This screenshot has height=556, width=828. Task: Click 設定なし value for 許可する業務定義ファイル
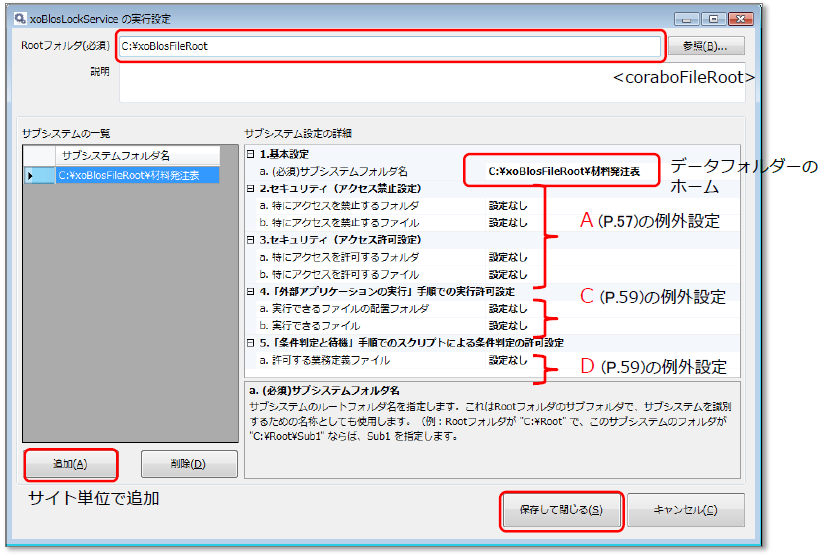tap(508, 360)
